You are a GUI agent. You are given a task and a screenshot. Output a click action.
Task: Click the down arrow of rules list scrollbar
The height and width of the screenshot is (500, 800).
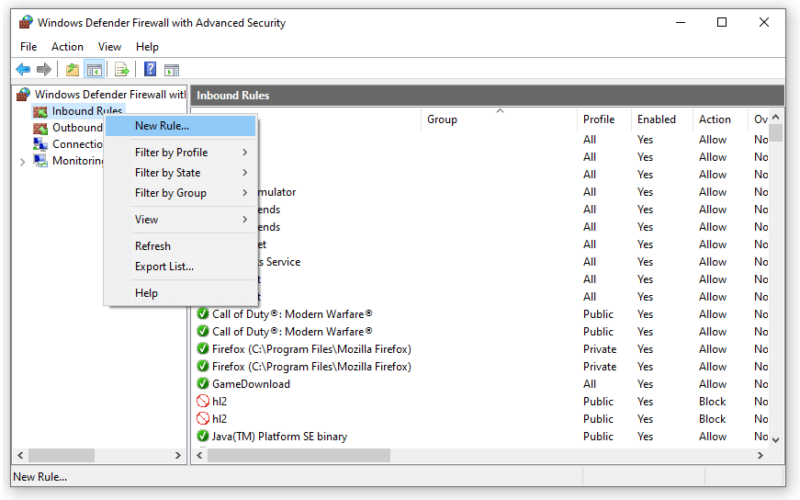776,440
